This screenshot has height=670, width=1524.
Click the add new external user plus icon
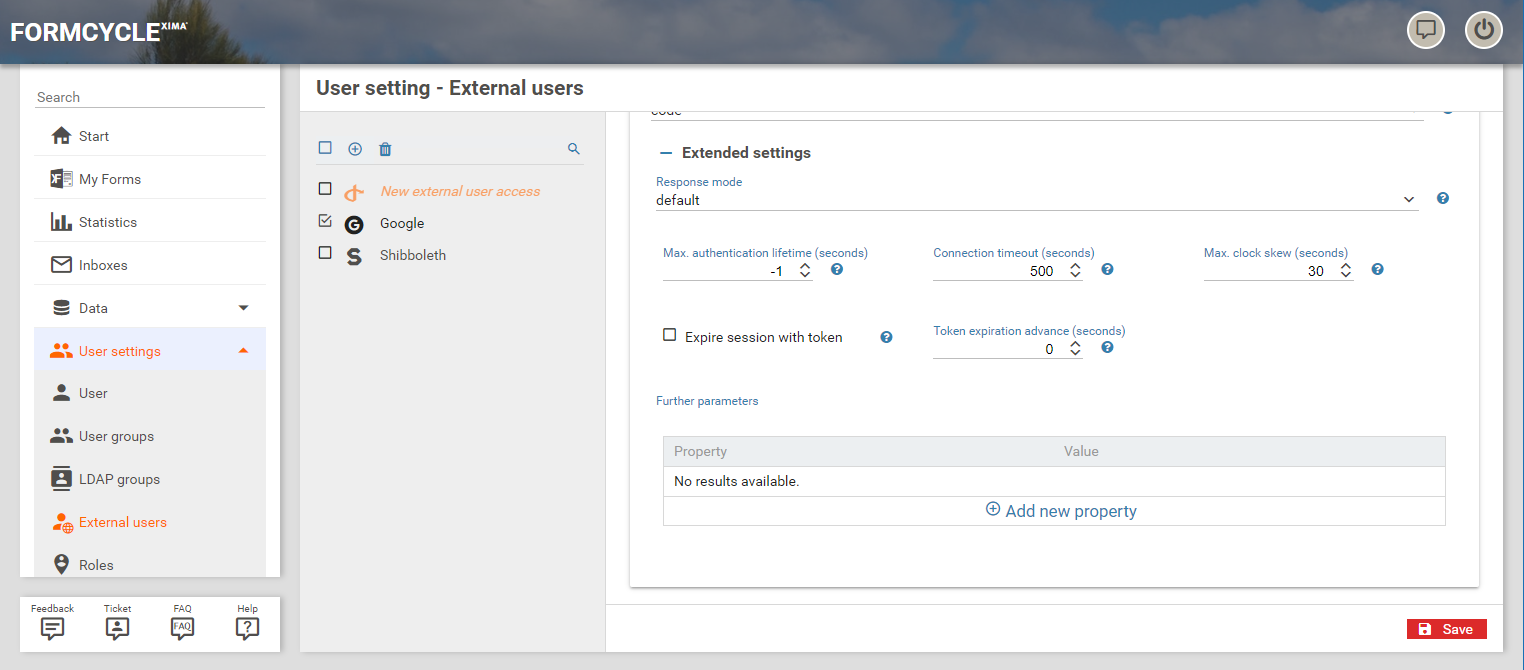pyautogui.click(x=355, y=149)
